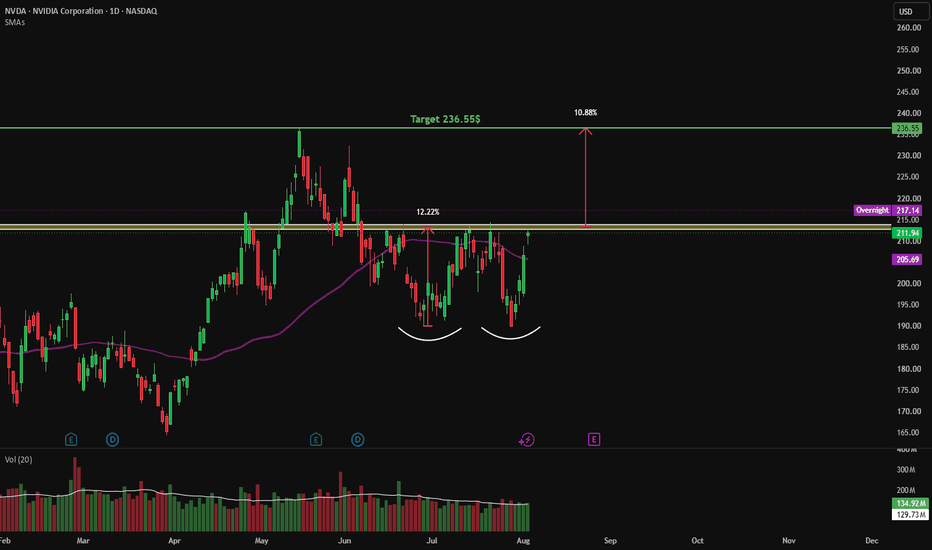Screen dimensions: 932x550
Task: Click 255.00 on the price scale
Action: (908, 49)
